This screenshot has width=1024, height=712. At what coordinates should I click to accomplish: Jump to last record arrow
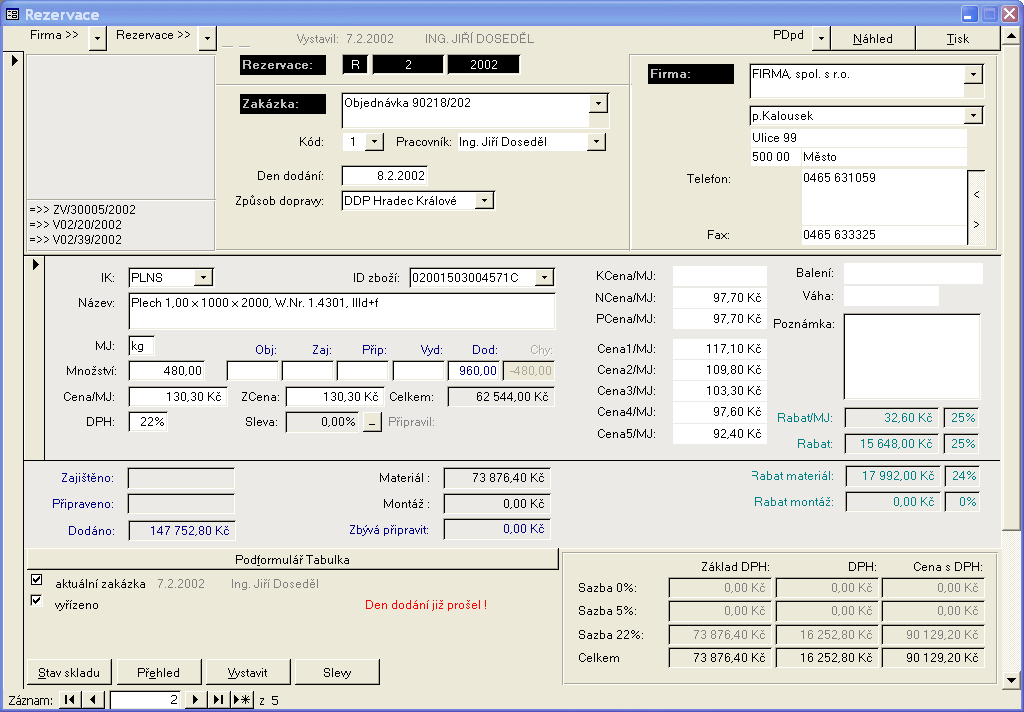[x=218, y=700]
